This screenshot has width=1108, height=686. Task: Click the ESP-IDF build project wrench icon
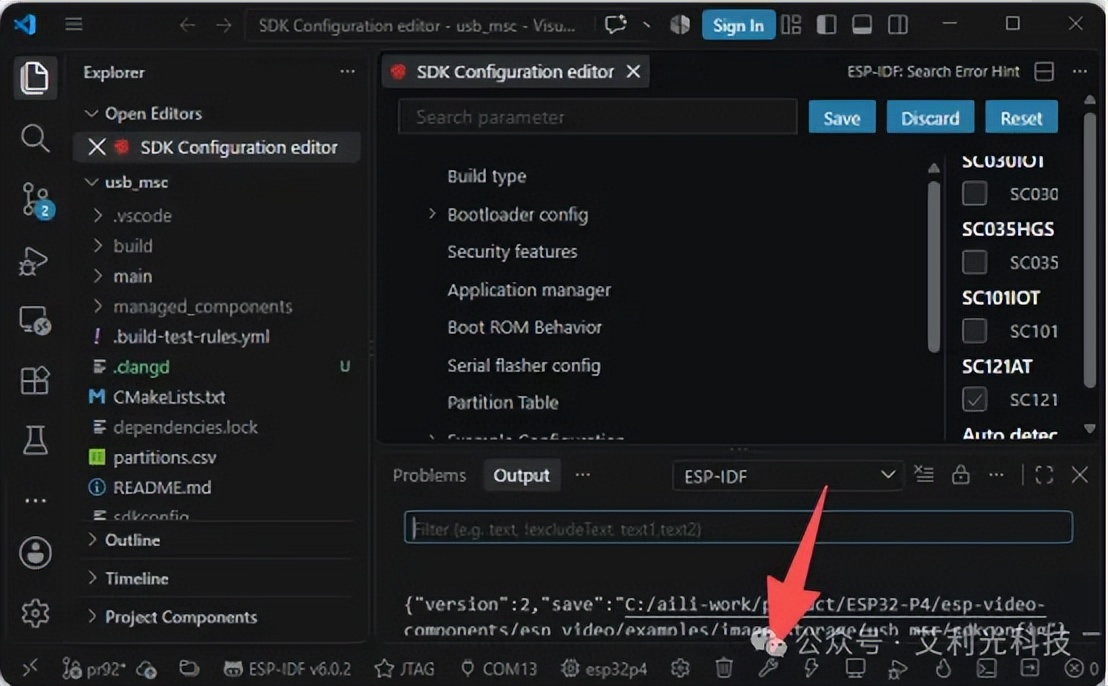coord(768,668)
